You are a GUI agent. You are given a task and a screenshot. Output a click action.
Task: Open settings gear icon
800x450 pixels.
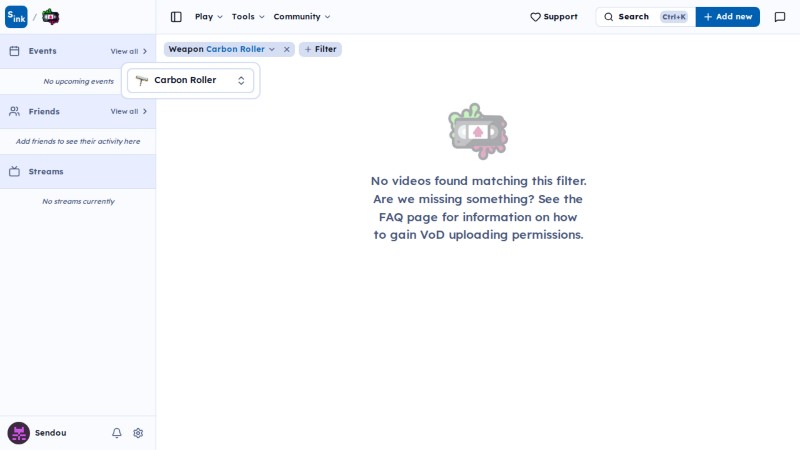tap(138, 433)
